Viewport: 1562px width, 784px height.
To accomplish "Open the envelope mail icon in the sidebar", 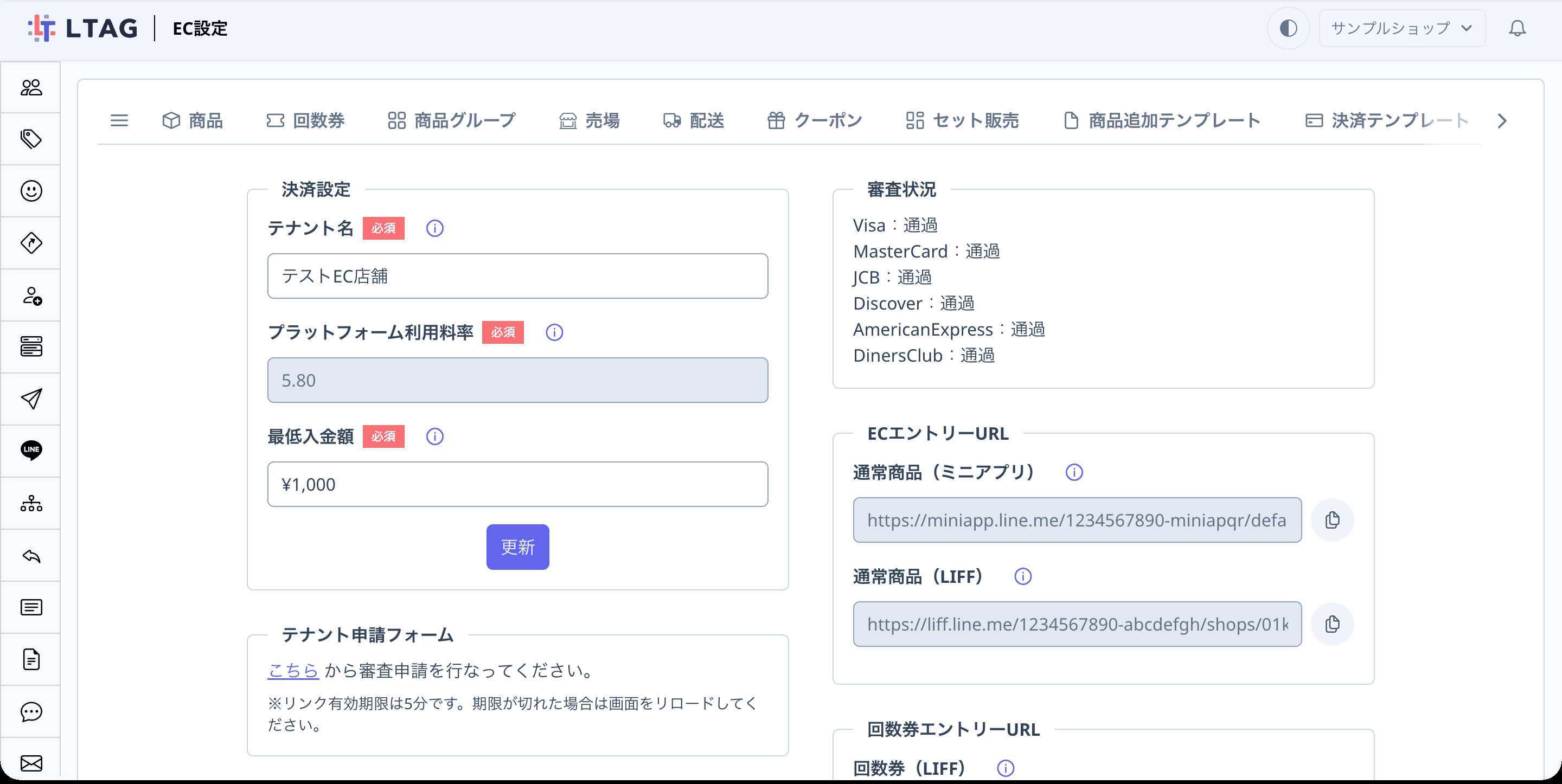I will click(x=31, y=763).
